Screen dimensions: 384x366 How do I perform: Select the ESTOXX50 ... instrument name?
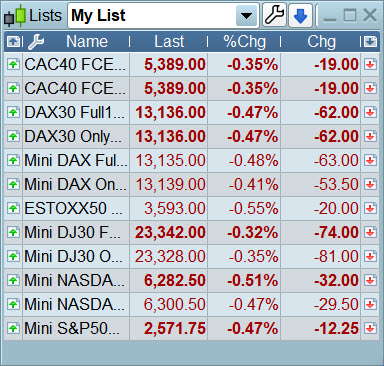(x=74, y=208)
